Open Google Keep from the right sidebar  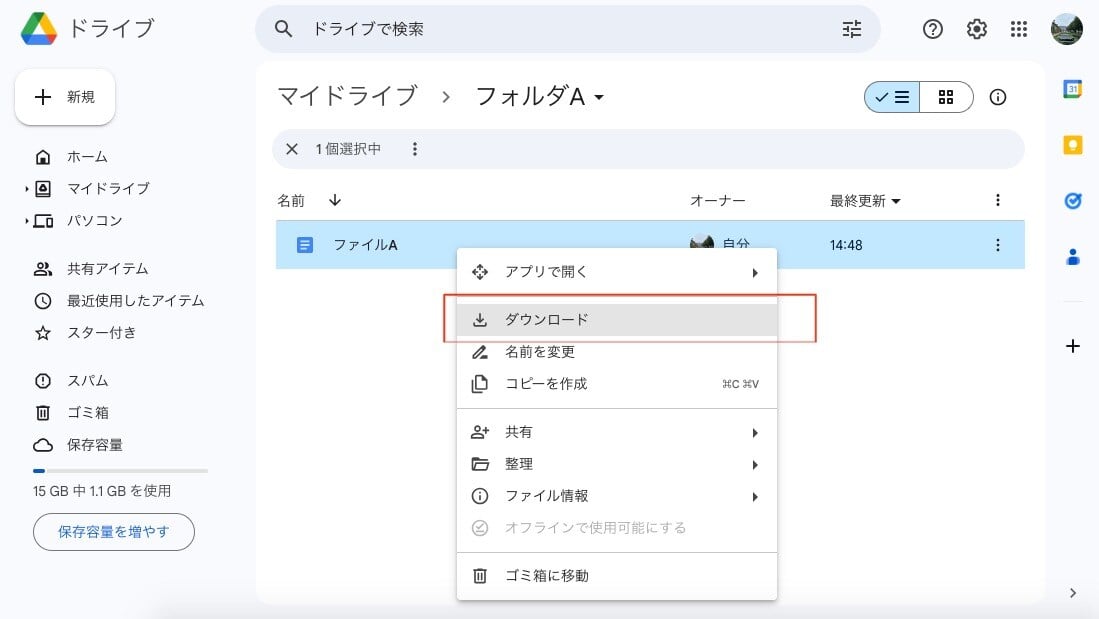click(x=1072, y=144)
